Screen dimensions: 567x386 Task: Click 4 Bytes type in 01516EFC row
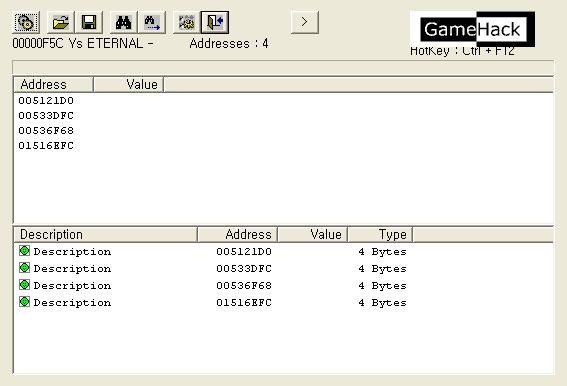[x=383, y=303]
